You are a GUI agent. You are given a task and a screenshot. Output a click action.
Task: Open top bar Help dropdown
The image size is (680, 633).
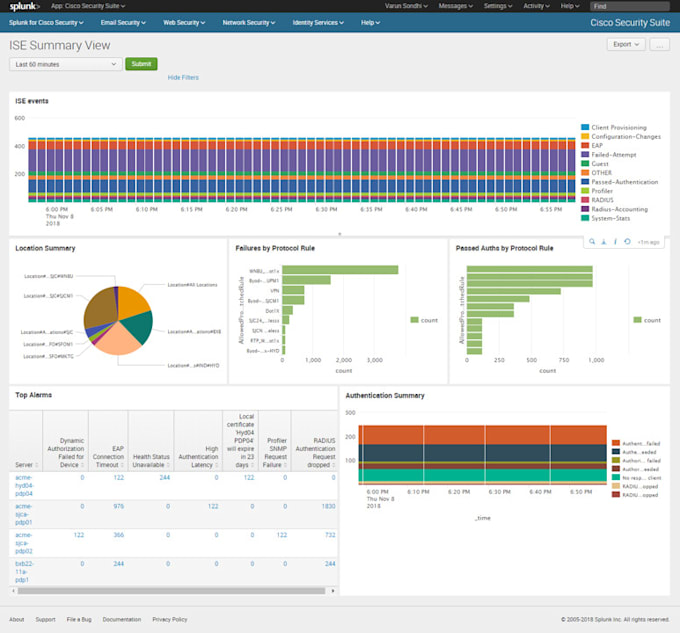[569, 6]
